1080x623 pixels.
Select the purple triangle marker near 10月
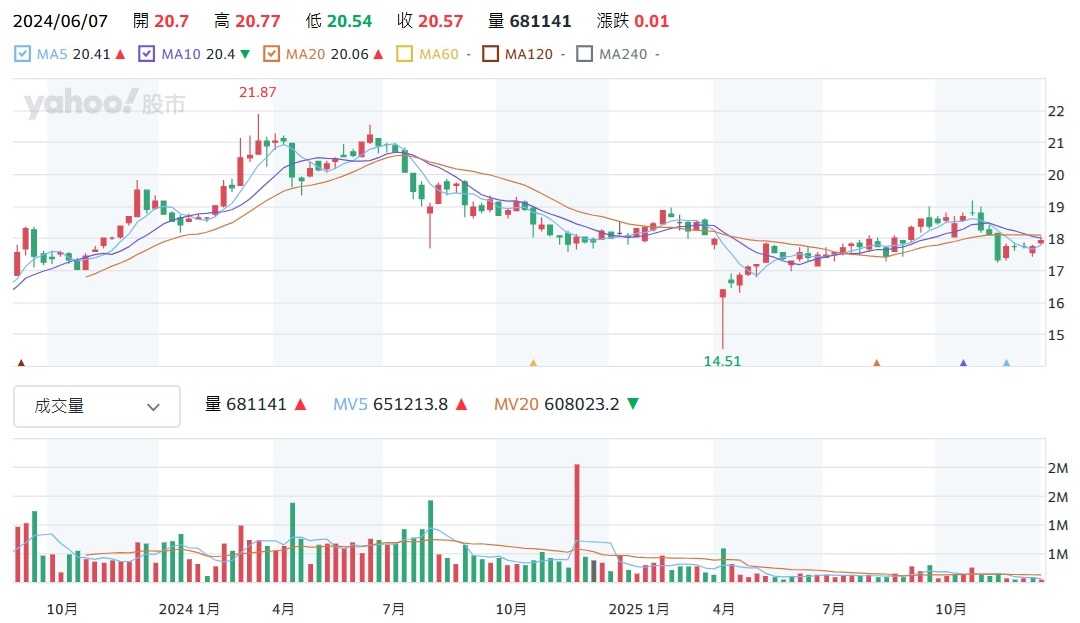(964, 363)
